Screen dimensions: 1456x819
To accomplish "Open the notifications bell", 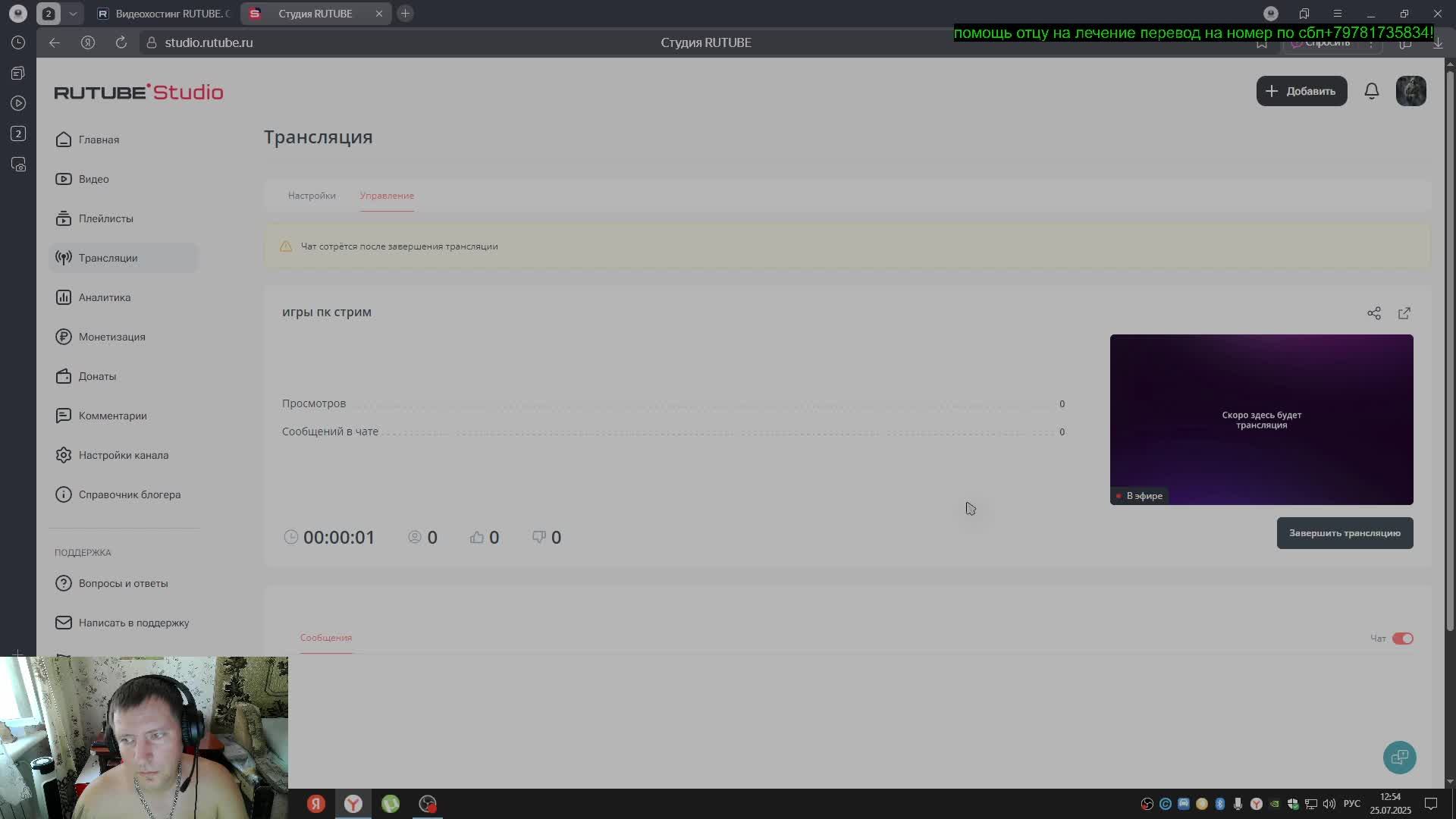I will click(1371, 91).
